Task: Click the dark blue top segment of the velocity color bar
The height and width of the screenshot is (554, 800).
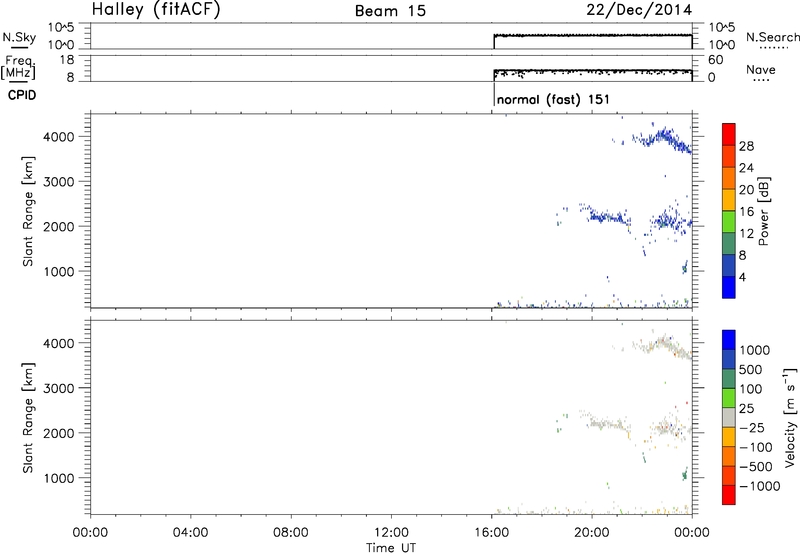Action: 729,340
